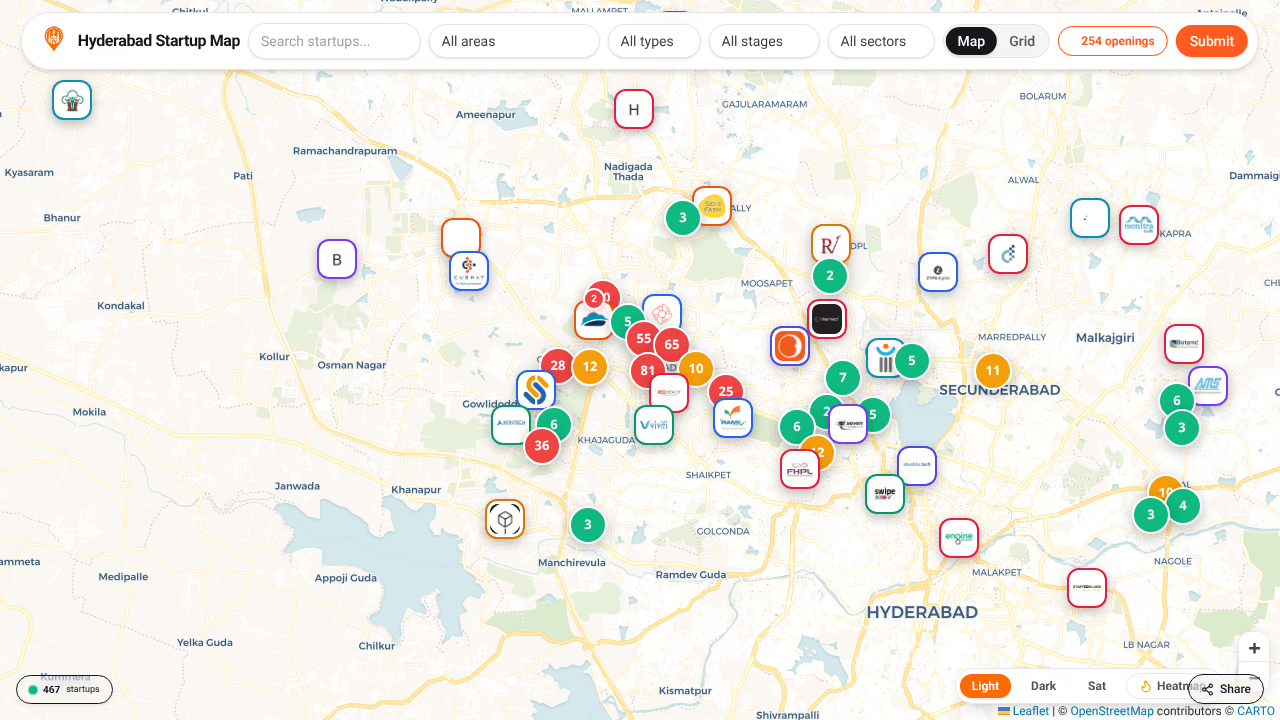Expand the green cluster of 4 near Nagole
Screen dimensions: 1280x720
[1183, 506]
